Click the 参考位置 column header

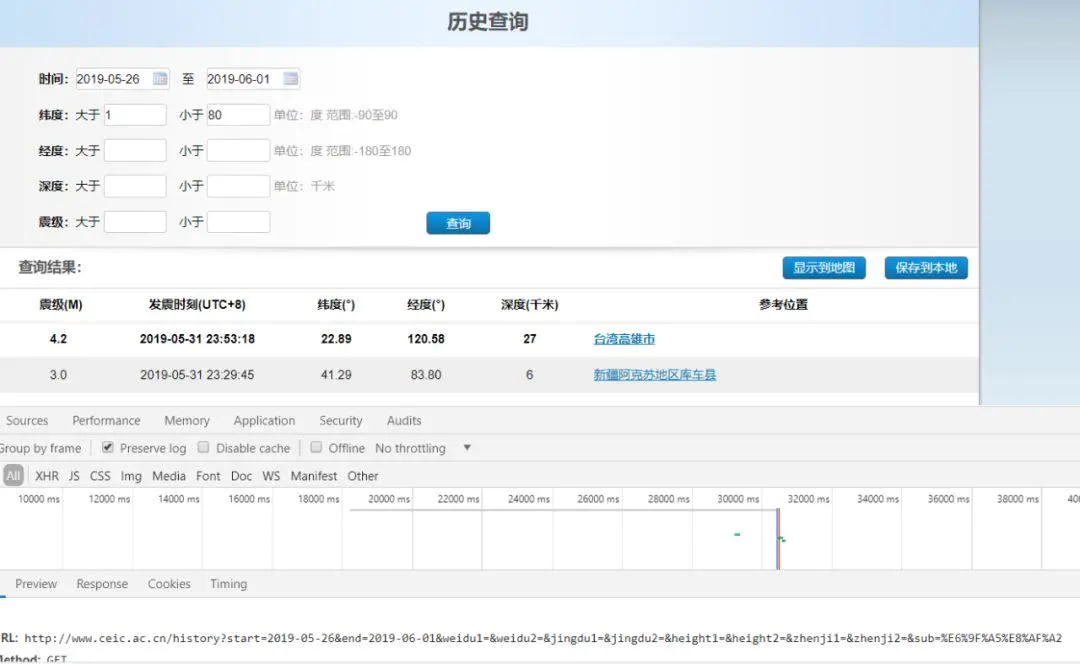tap(783, 304)
